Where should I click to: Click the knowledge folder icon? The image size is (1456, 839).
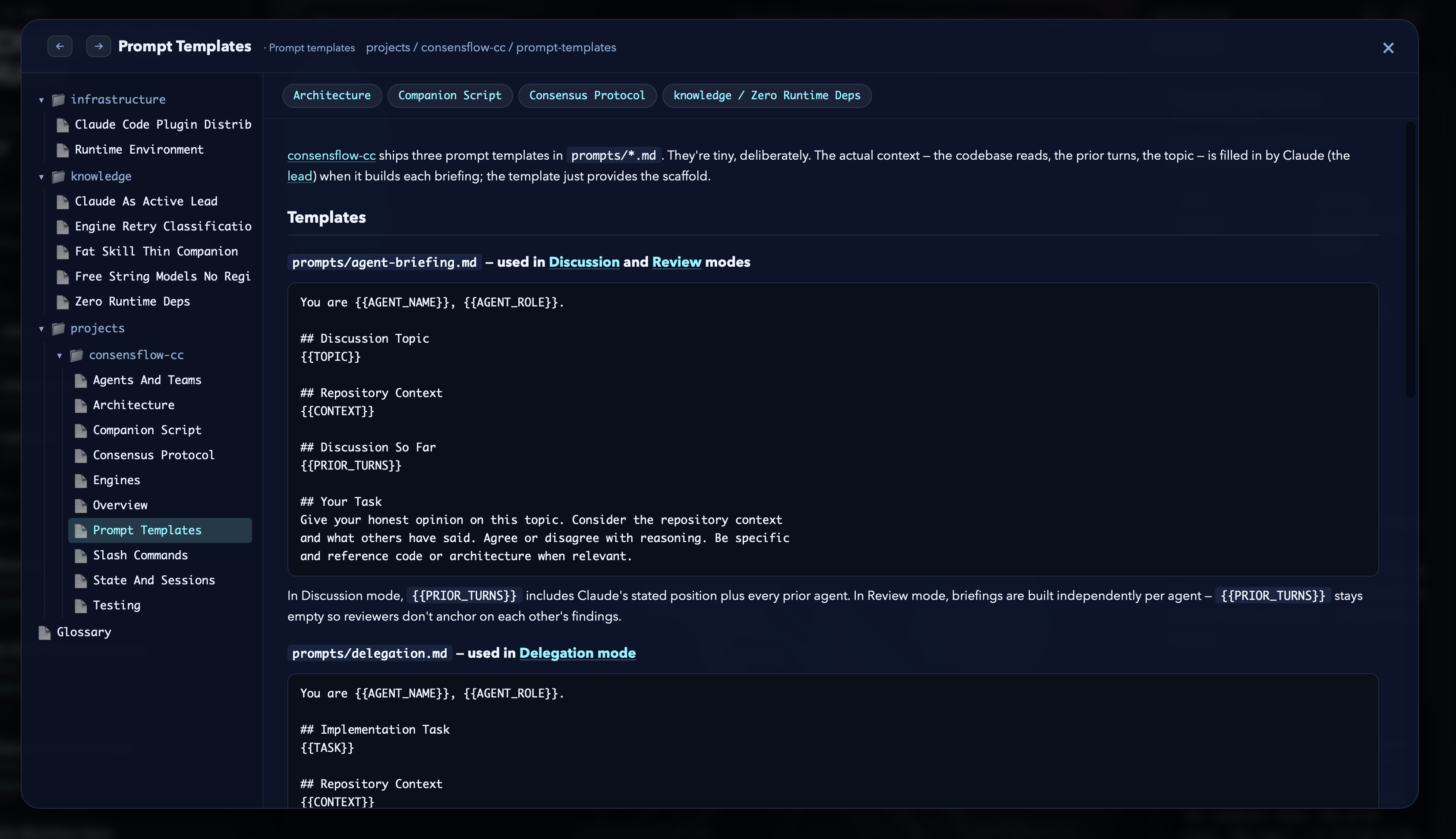click(x=58, y=177)
